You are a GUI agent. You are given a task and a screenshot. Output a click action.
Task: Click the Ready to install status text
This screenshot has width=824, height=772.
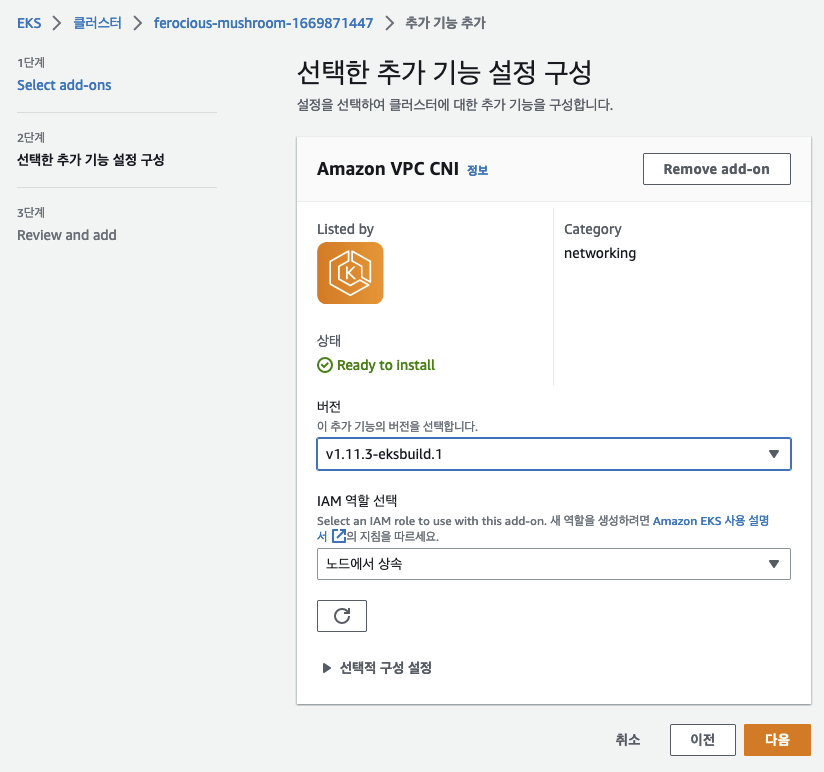(386, 365)
